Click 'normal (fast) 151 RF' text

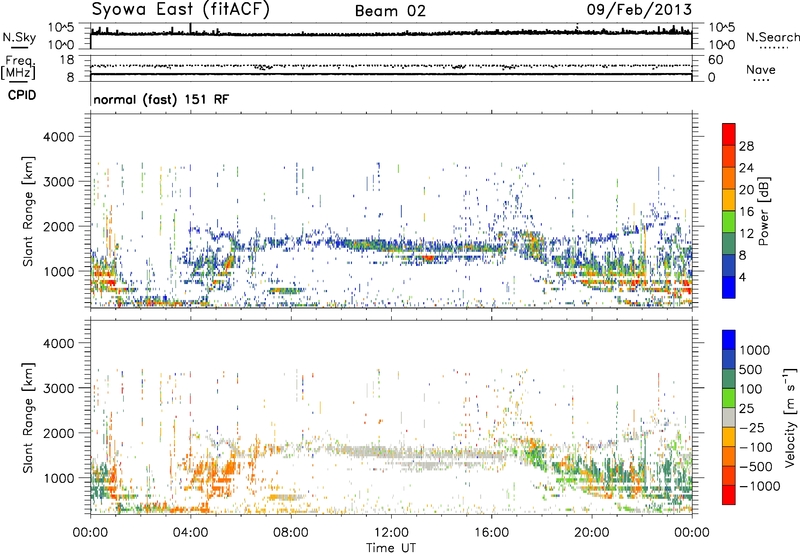click(x=161, y=99)
